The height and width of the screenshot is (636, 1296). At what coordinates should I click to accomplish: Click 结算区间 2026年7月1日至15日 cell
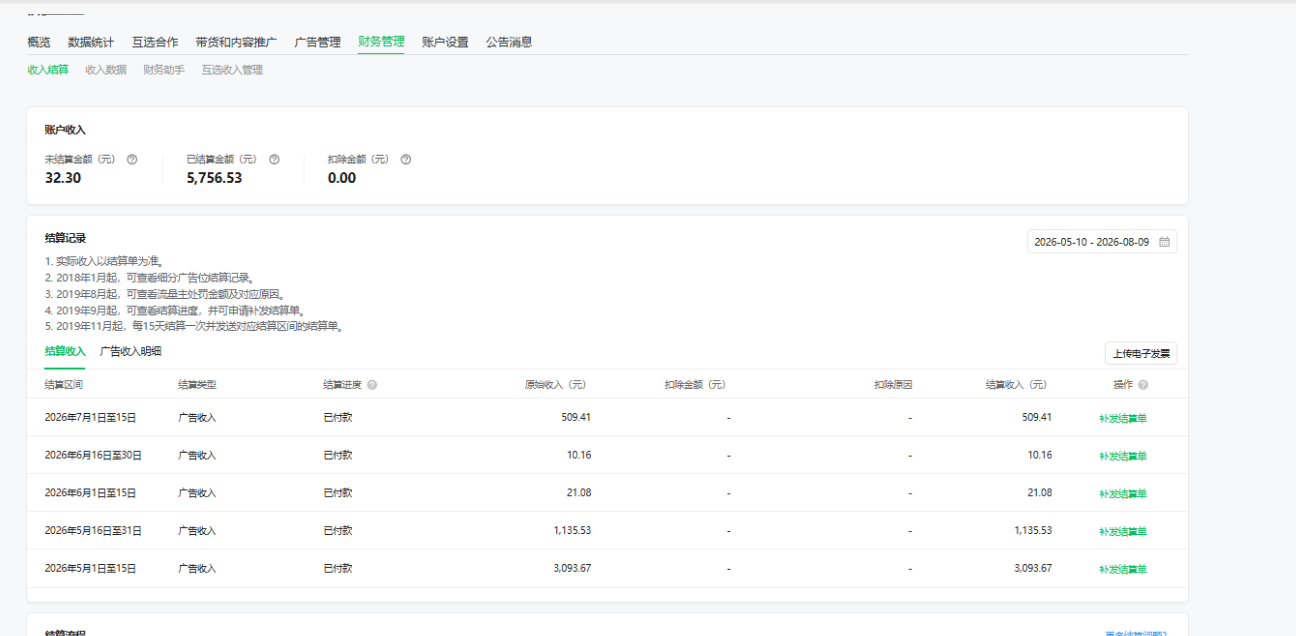pyautogui.click(x=90, y=417)
